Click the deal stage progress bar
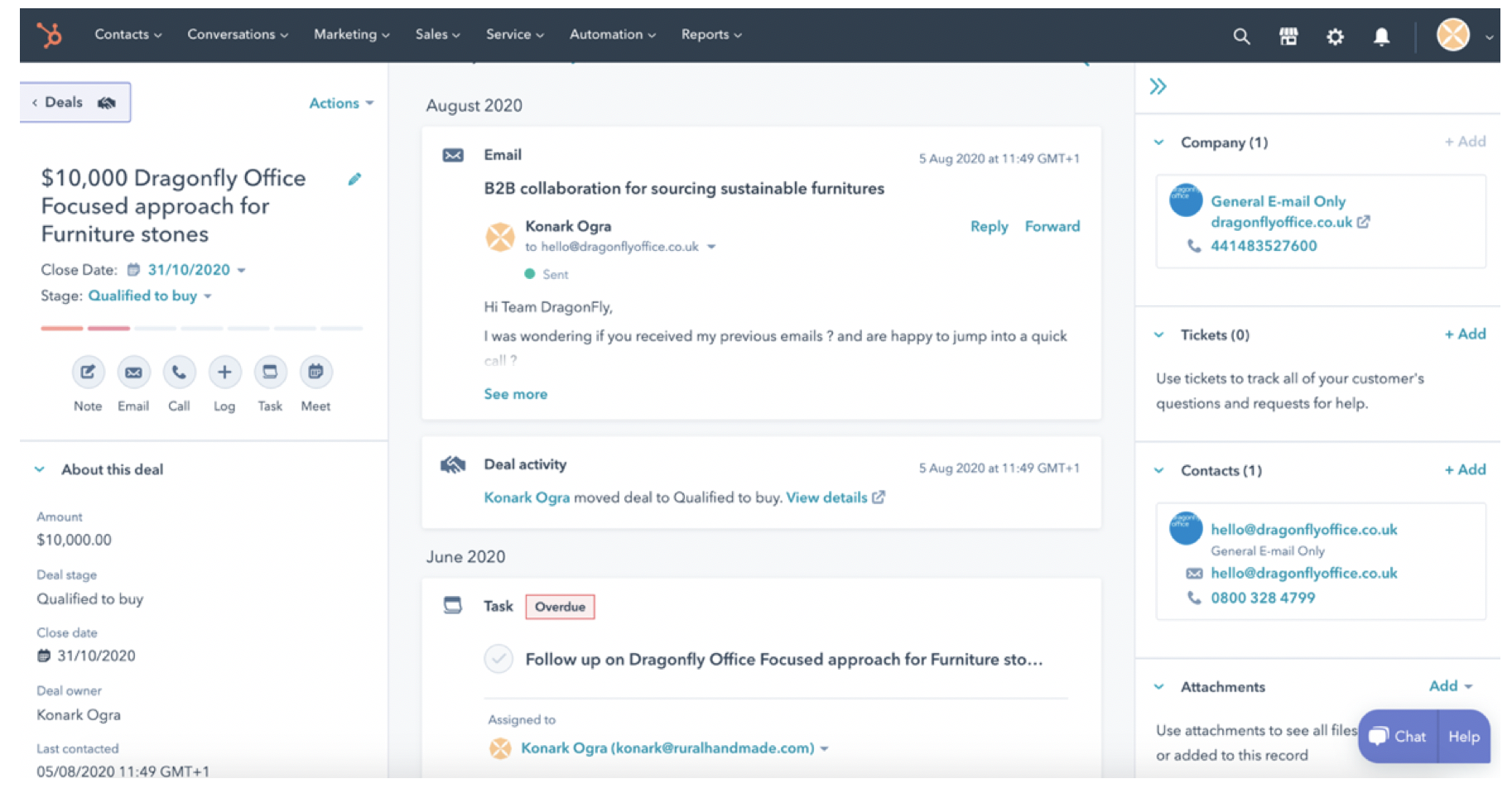Image resolution: width=1512 pixels, height=798 pixels. tap(202, 329)
